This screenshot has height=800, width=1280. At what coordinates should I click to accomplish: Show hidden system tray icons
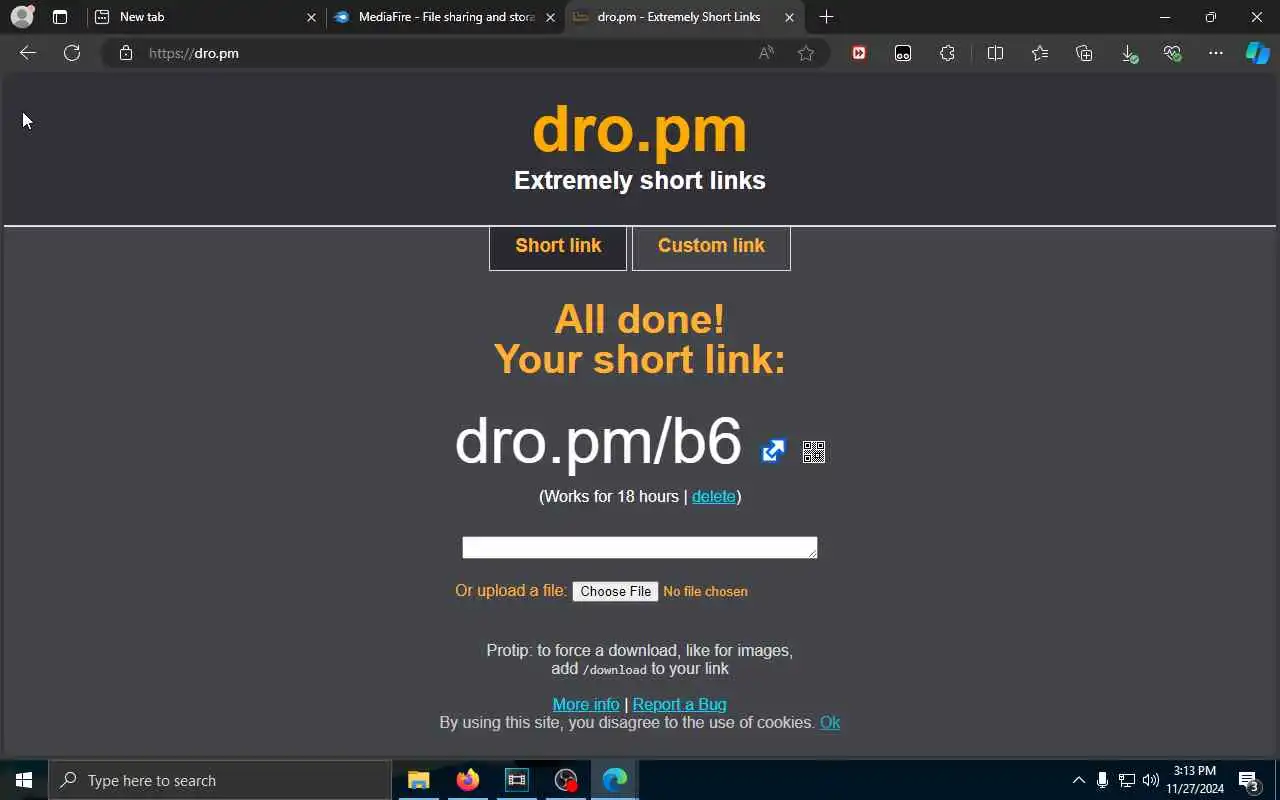1078,780
